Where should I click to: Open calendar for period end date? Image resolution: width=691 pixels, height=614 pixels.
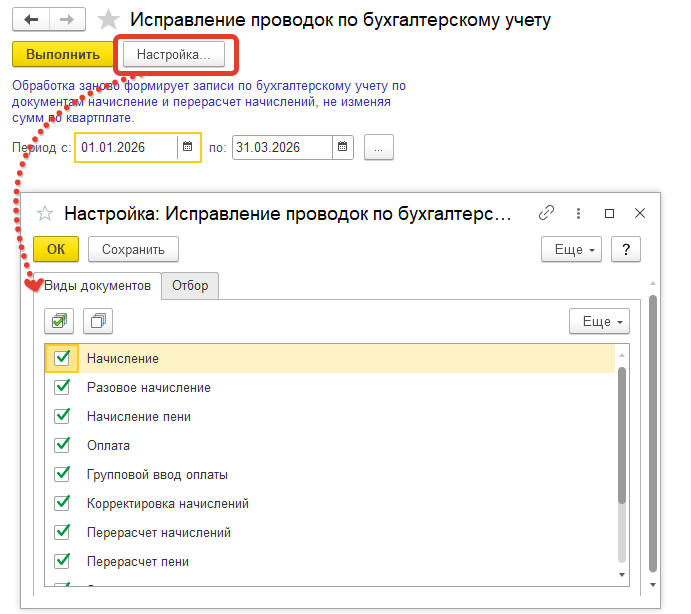coord(342,147)
